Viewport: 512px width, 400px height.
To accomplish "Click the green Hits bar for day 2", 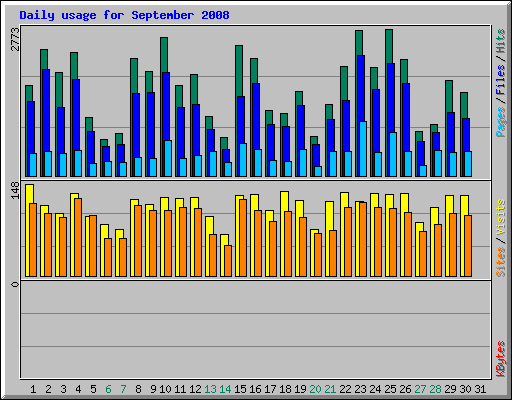I will click(44, 59).
